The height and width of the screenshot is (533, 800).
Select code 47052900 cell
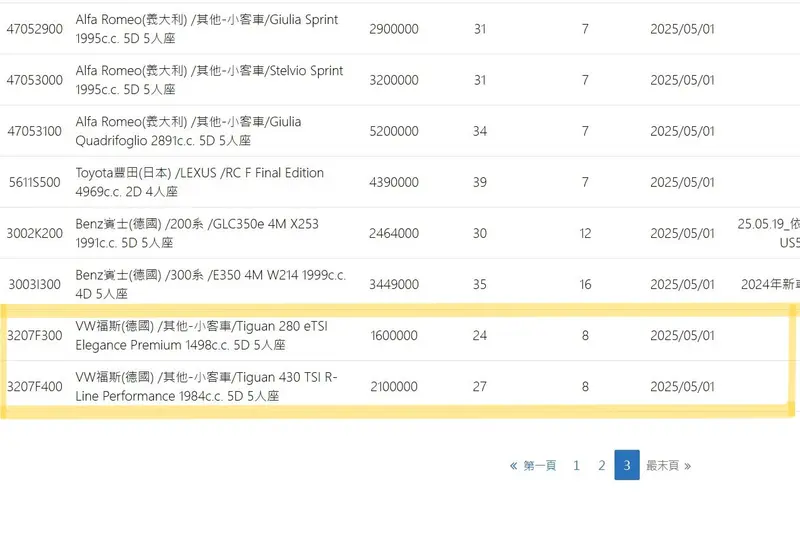pos(35,29)
